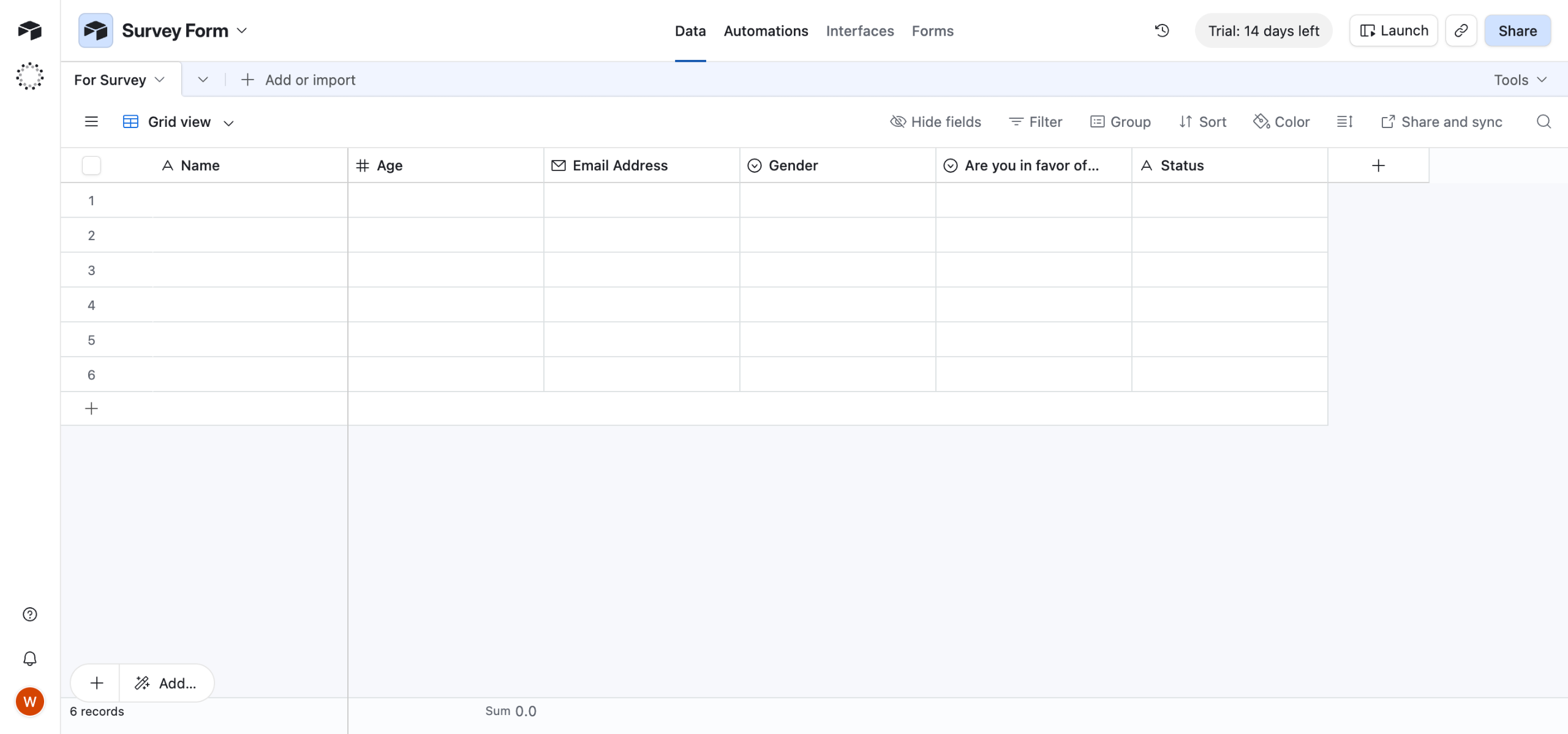Tick the select-all records checkbox
Screen dimensions: 1568x734
(91, 165)
